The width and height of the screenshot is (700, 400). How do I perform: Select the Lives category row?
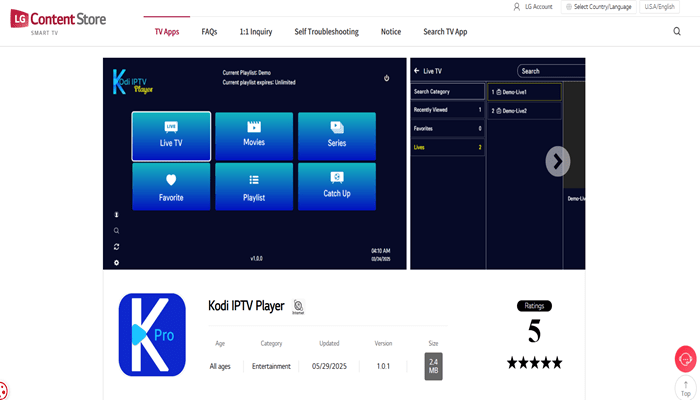click(447, 147)
